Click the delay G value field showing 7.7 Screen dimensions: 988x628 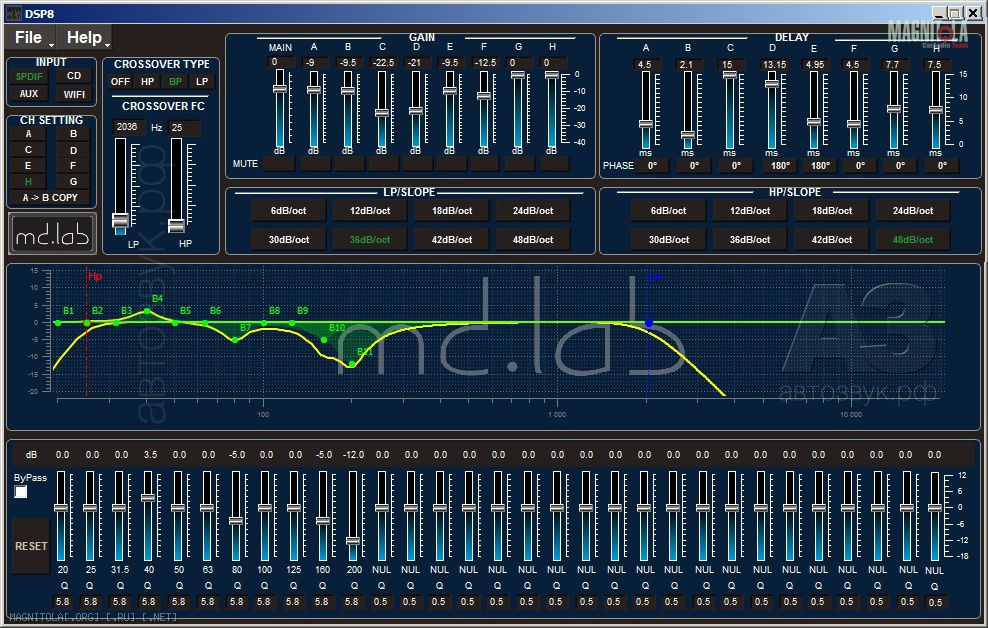click(892, 64)
